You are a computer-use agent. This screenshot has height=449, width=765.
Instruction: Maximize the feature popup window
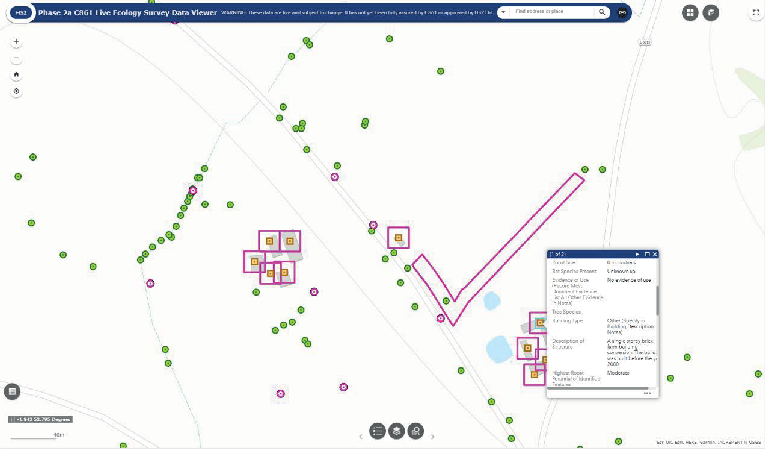tap(647, 254)
